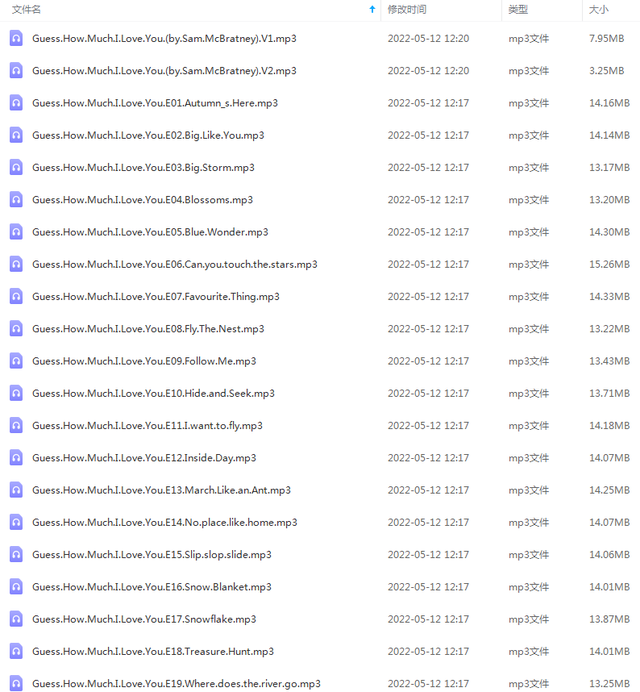The image size is (640, 692).
Task: Click the 13.17MB size value
Action: pyautogui.click(x=610, y=167)
